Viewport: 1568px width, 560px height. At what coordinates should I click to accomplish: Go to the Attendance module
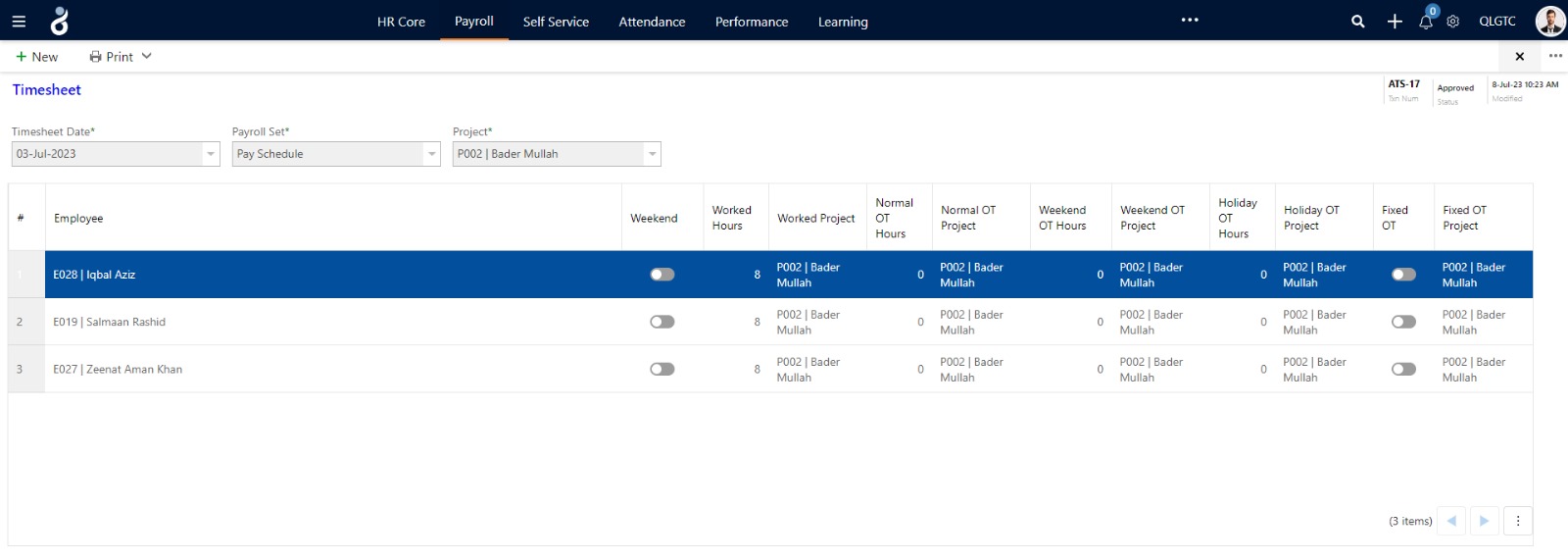652,22
